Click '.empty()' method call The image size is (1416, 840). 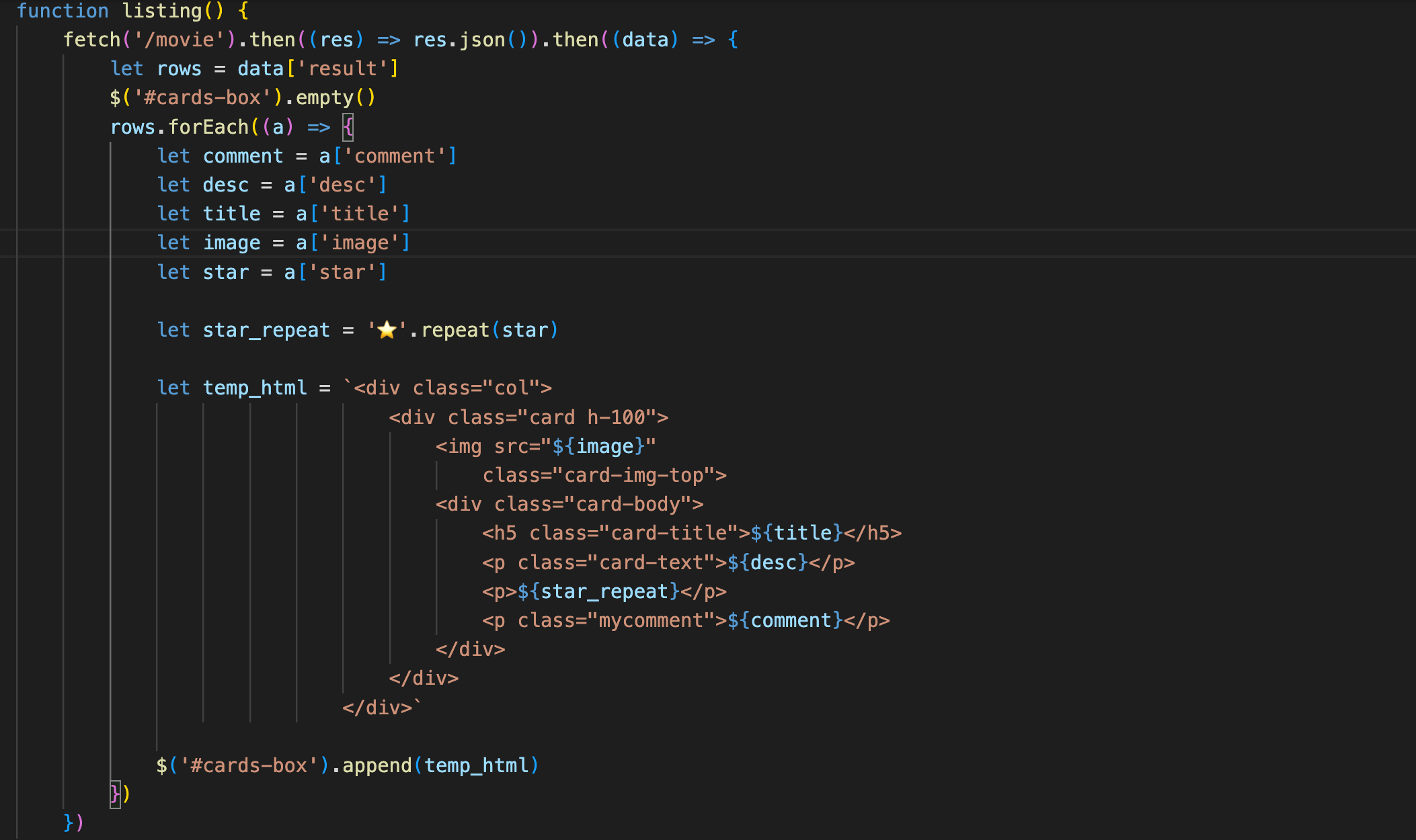click(x=329, y=97)
